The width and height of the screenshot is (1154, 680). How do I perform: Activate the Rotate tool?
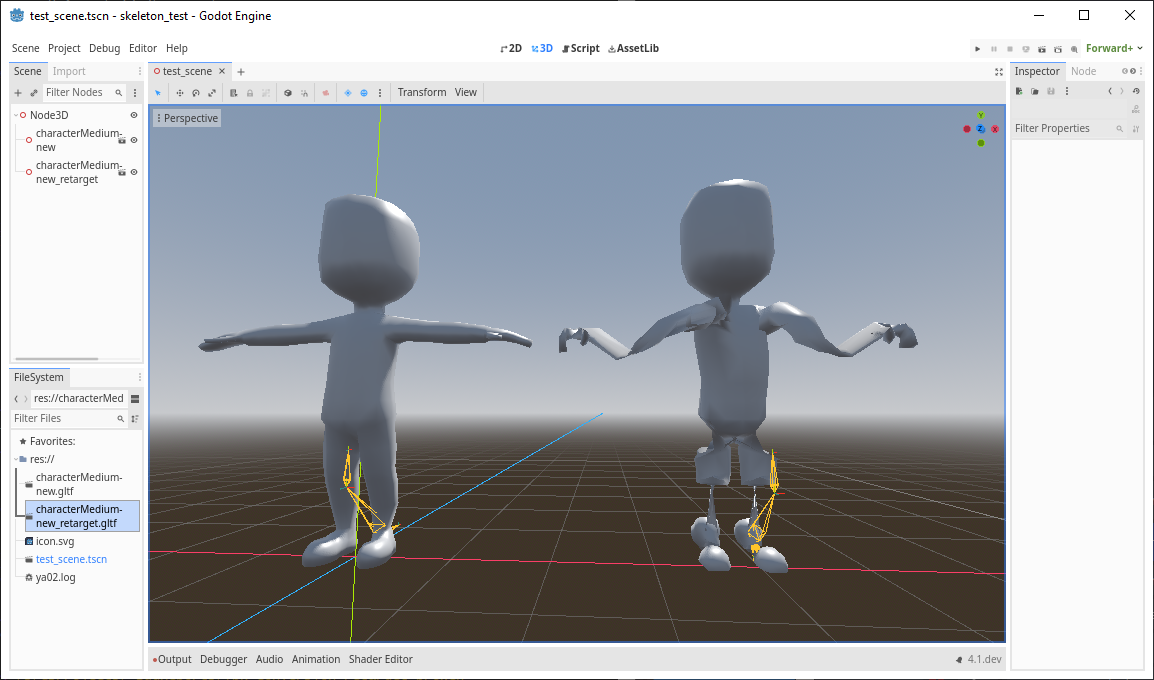point(195,91)
